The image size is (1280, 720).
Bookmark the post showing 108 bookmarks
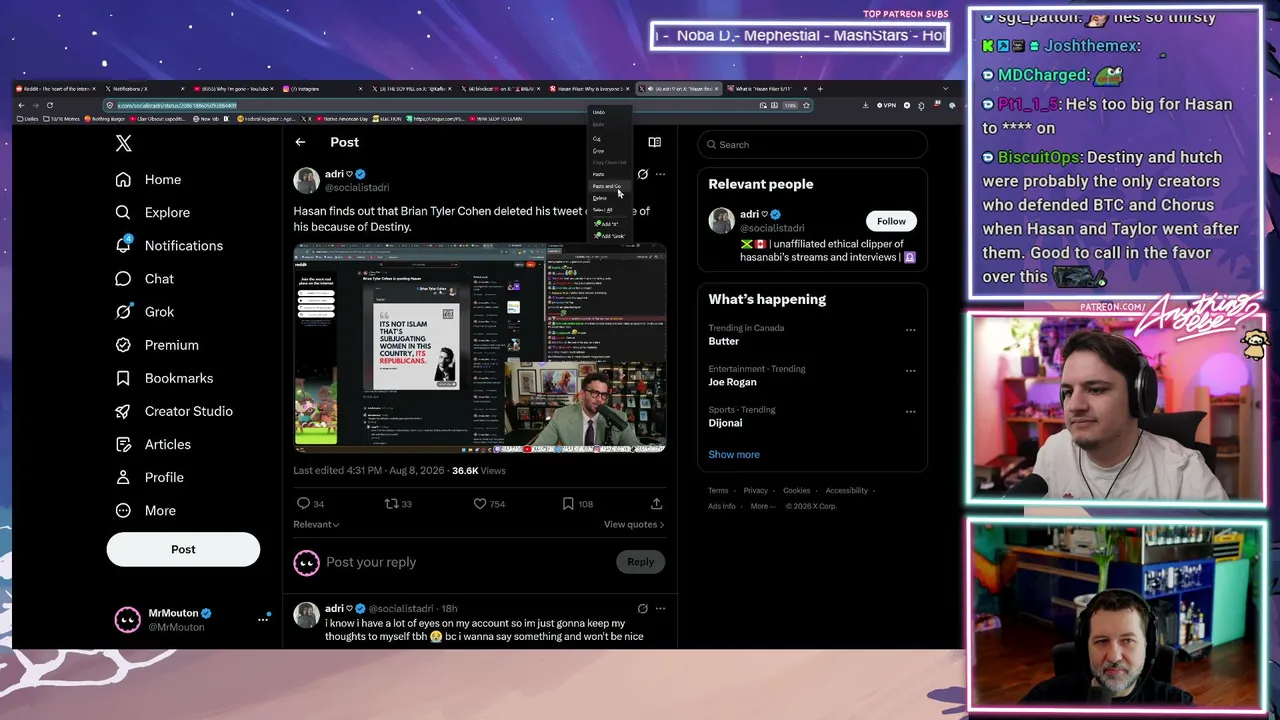577,504
